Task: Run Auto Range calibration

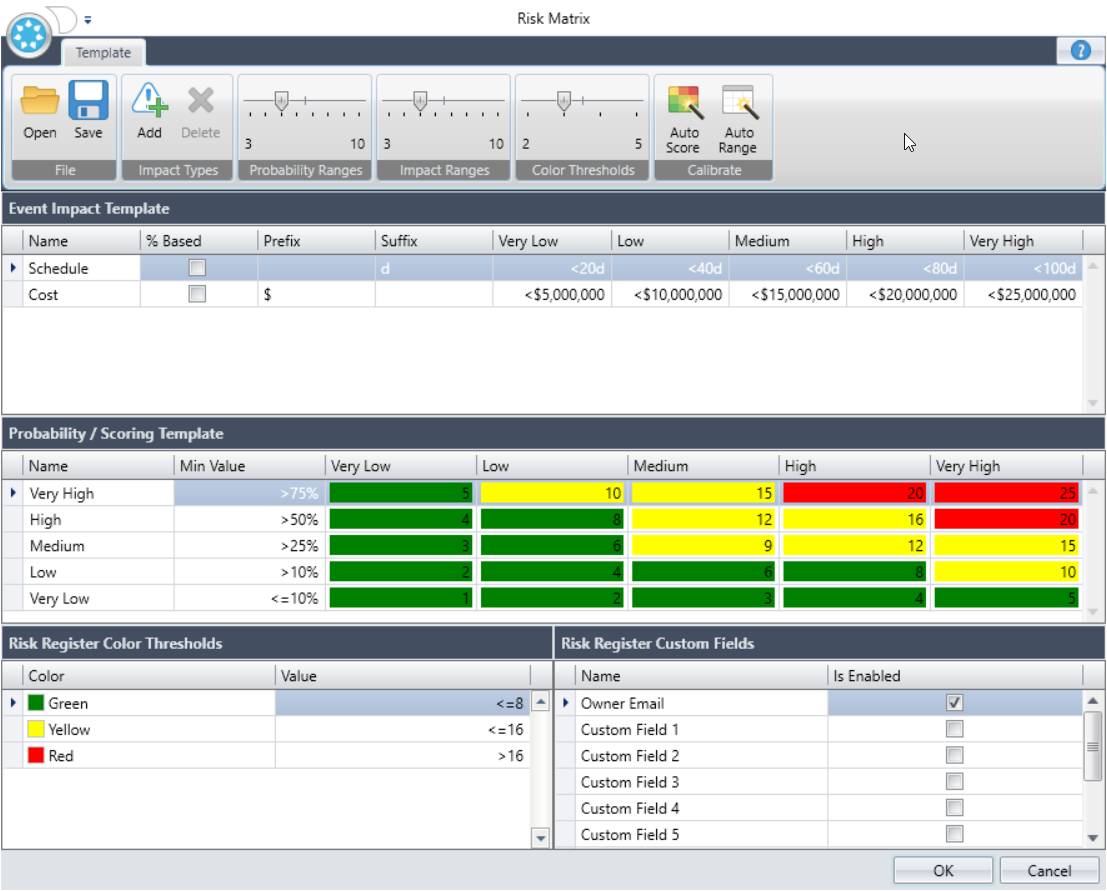Action: 738,103
